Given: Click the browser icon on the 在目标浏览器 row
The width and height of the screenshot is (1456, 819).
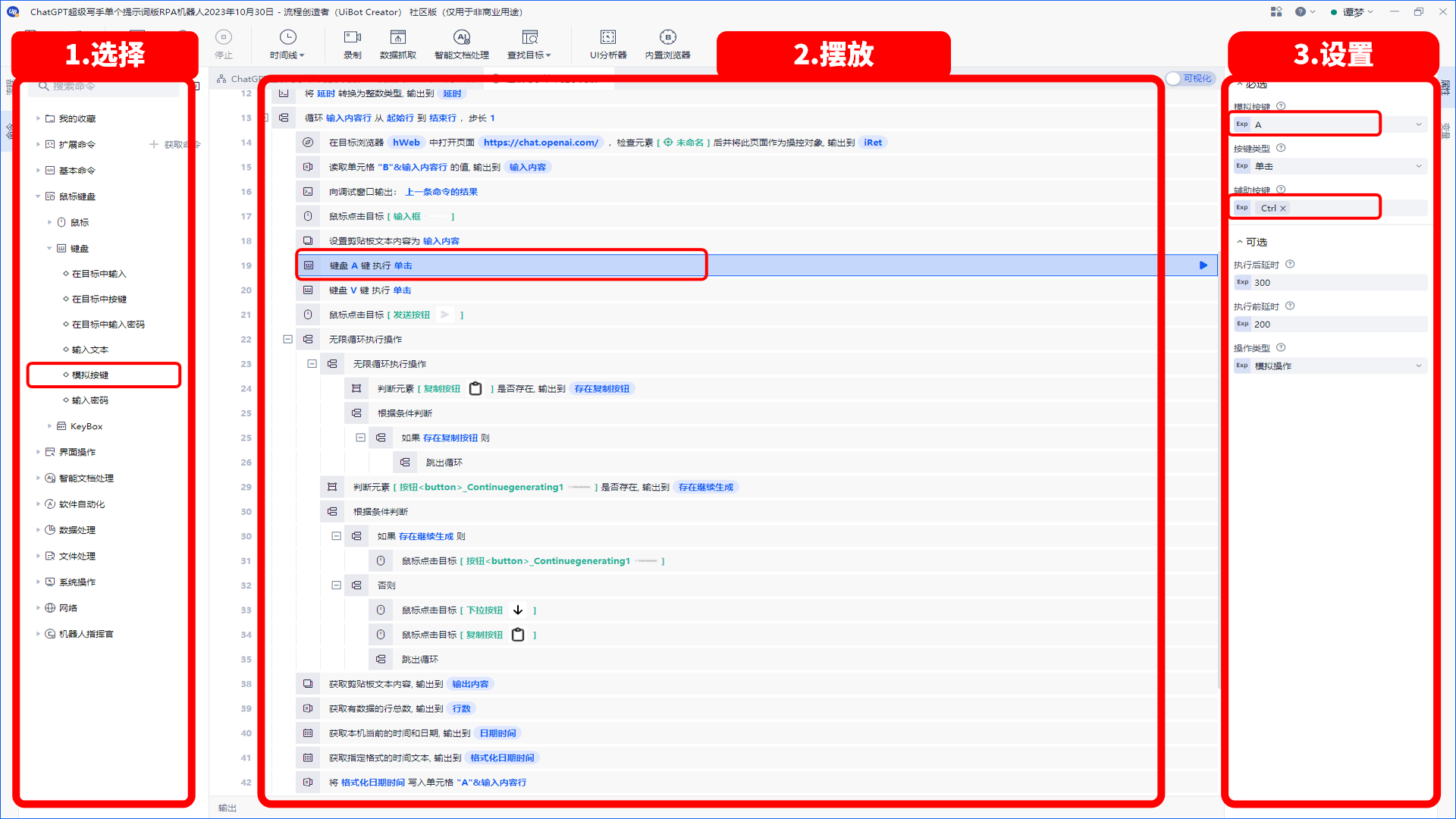Looking at the screenshot, I should tap(308, 143).
